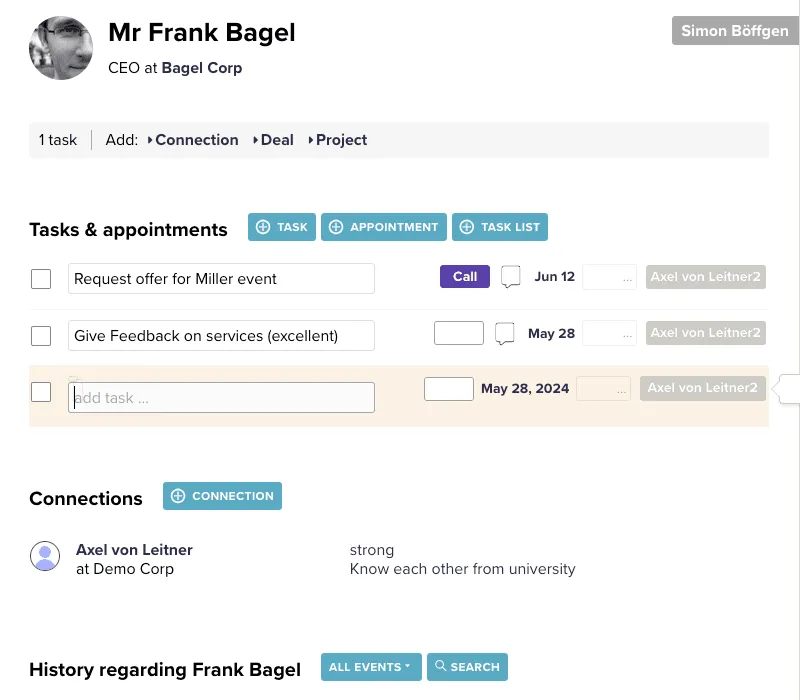Screen dimensions: 800x700
Task: Open the All Events filter dropdown
Action: tap(371, 667)
